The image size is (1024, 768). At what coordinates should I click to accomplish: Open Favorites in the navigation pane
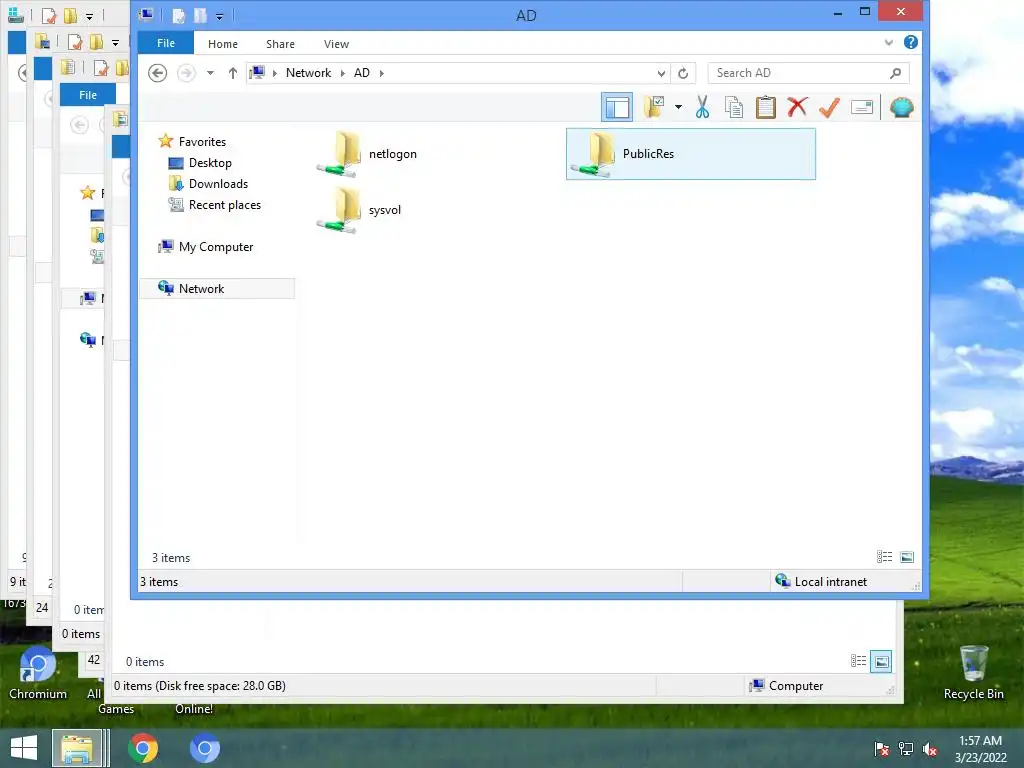[202, 142]
